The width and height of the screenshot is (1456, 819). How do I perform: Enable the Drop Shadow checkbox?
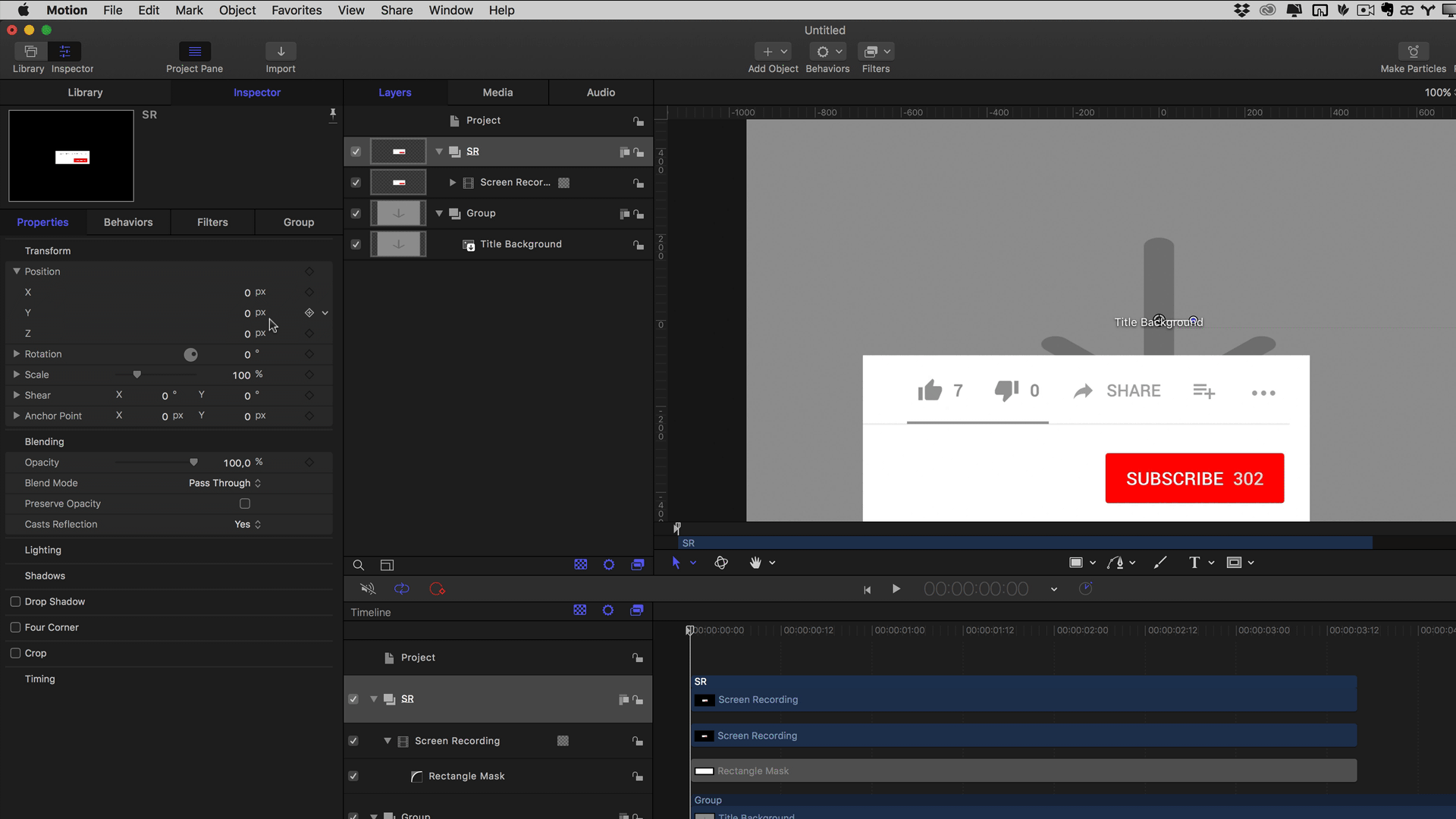click(15, 601)
